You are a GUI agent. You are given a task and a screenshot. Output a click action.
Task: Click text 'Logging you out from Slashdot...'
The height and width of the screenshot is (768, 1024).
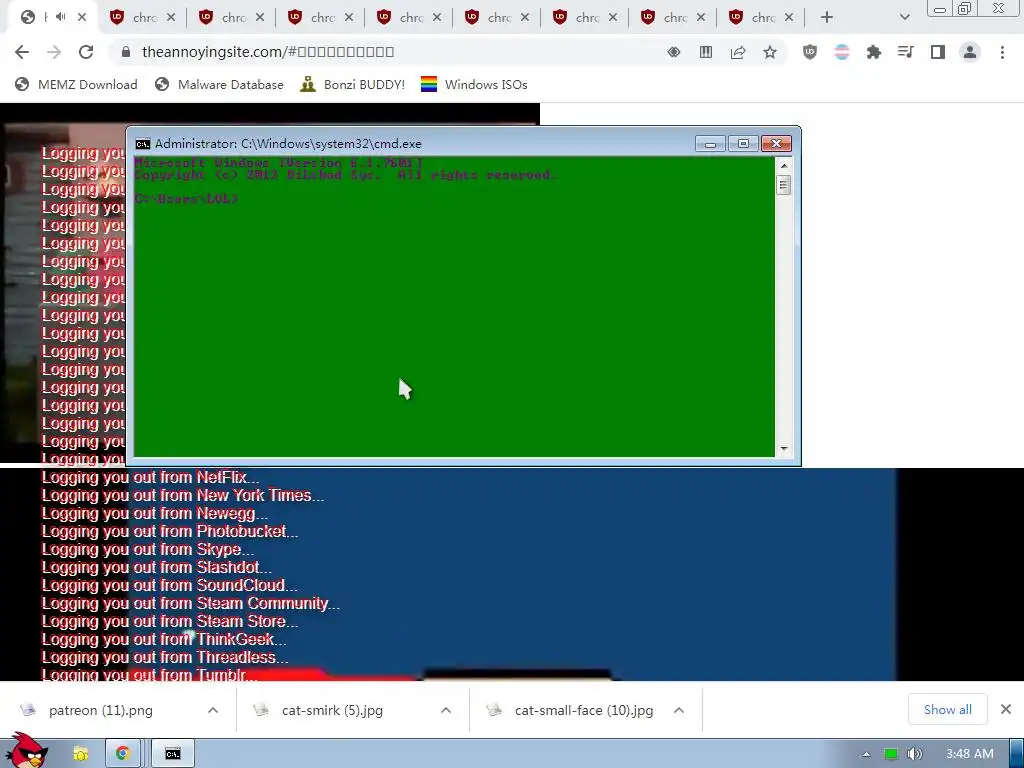point(157,568)
